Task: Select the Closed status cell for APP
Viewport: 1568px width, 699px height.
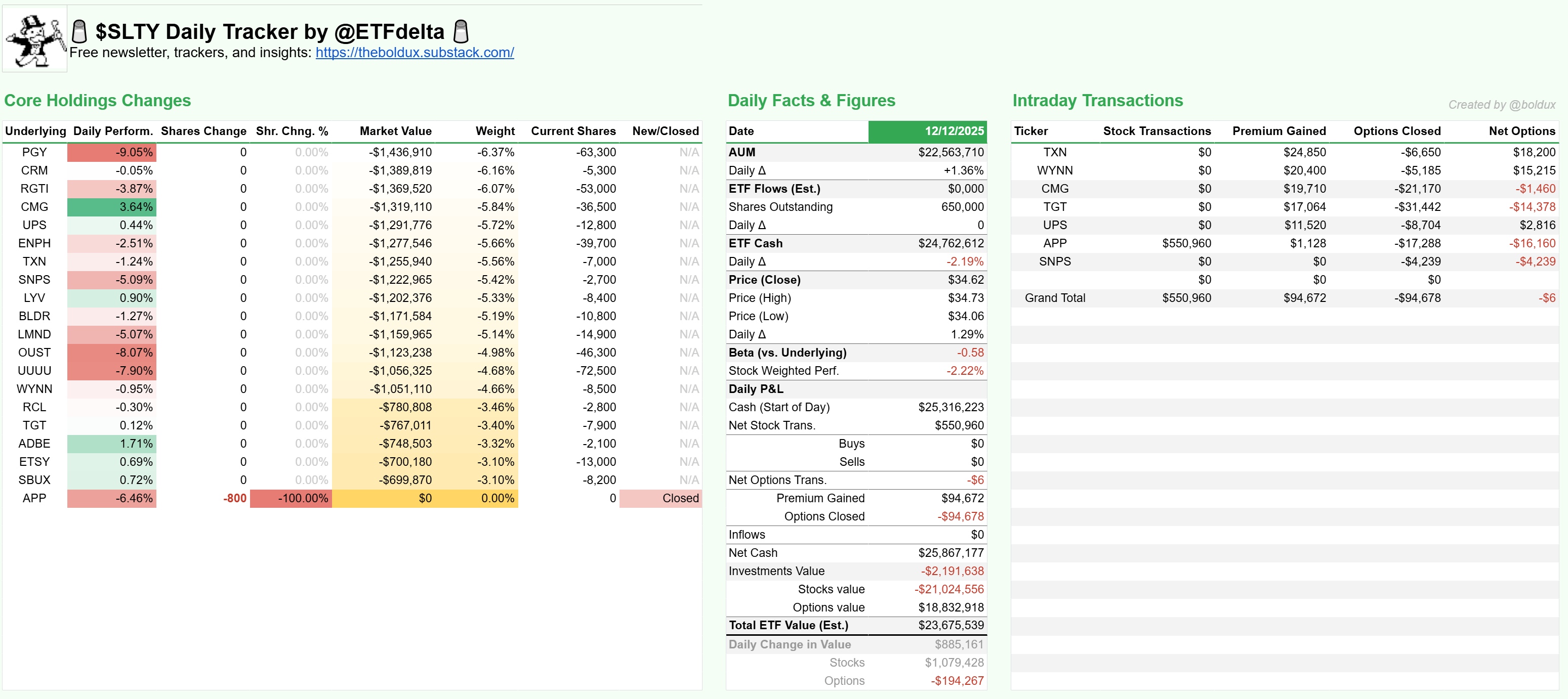Action: coord(661,498)
